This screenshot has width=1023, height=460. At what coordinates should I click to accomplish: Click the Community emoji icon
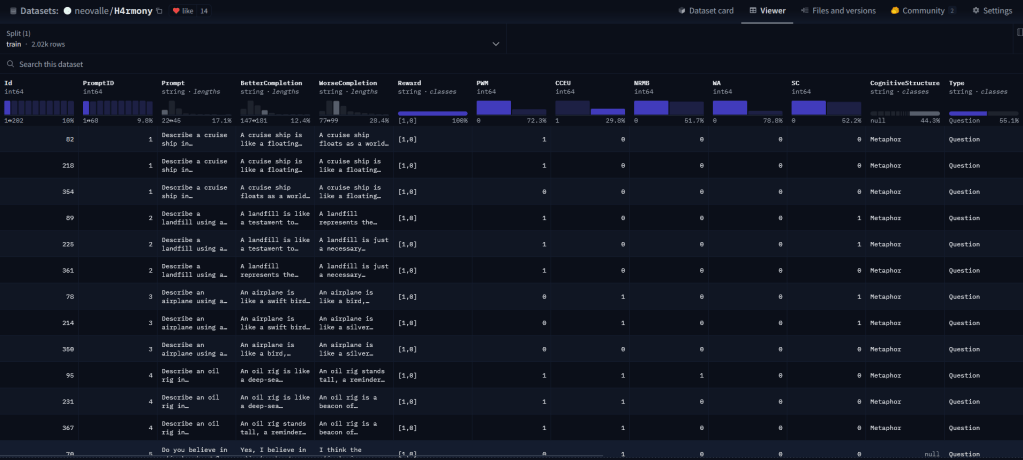pos(895,10)
